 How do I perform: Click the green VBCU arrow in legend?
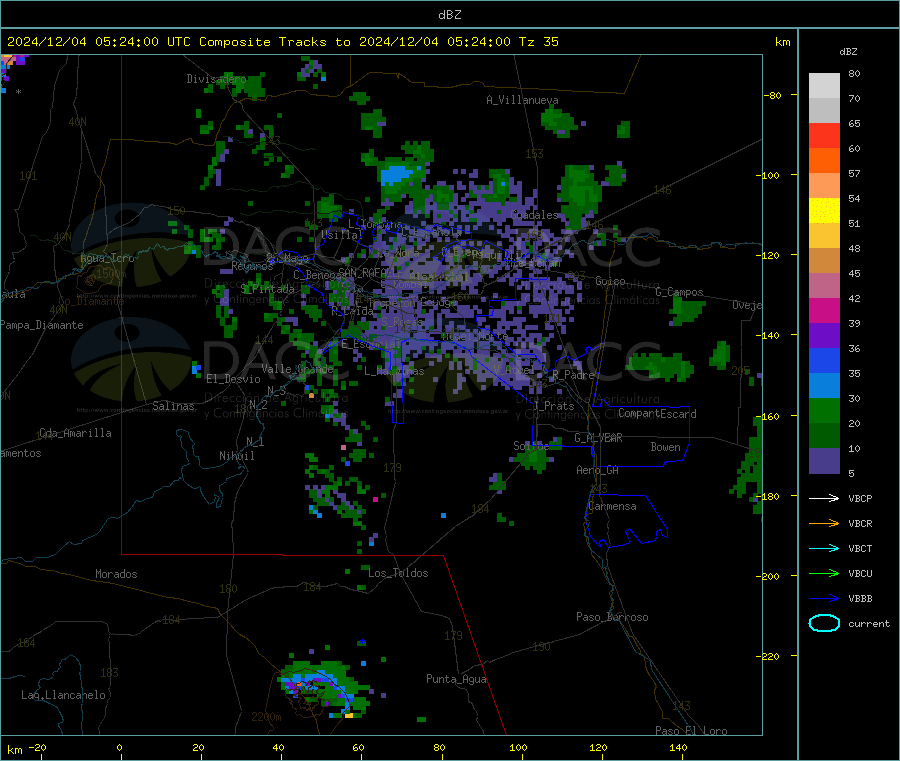(824, 573)
